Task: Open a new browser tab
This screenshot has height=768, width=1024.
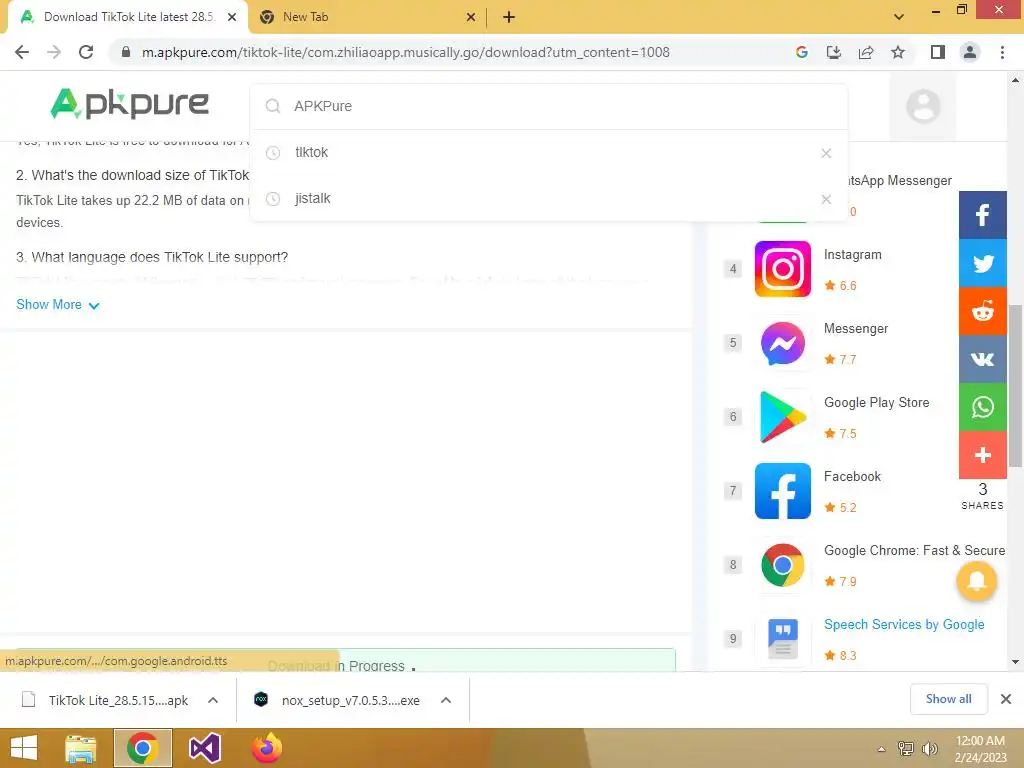Action: pos(509,17)
